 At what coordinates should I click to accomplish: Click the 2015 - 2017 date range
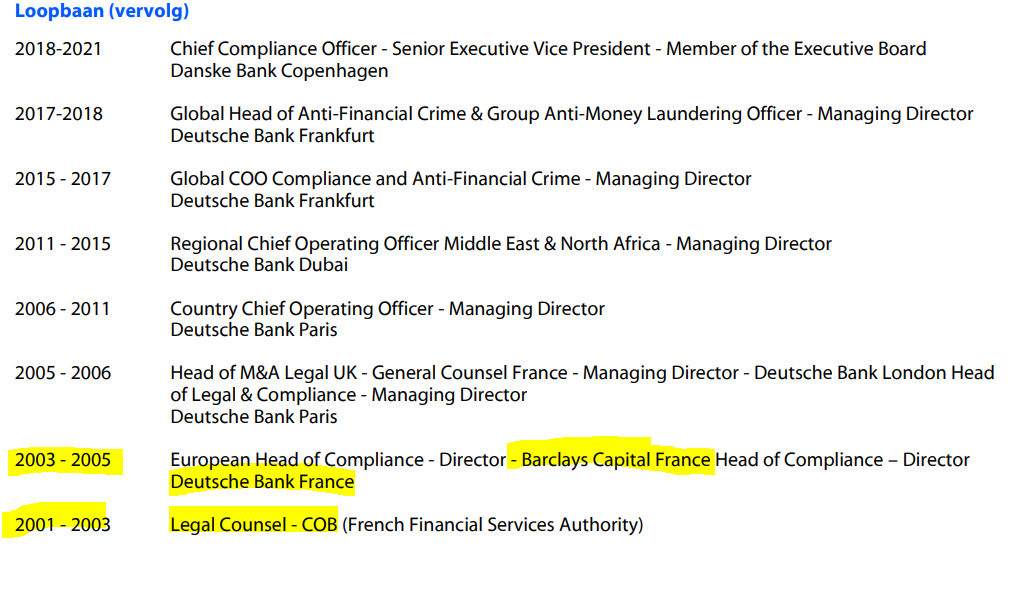point(62,179)
